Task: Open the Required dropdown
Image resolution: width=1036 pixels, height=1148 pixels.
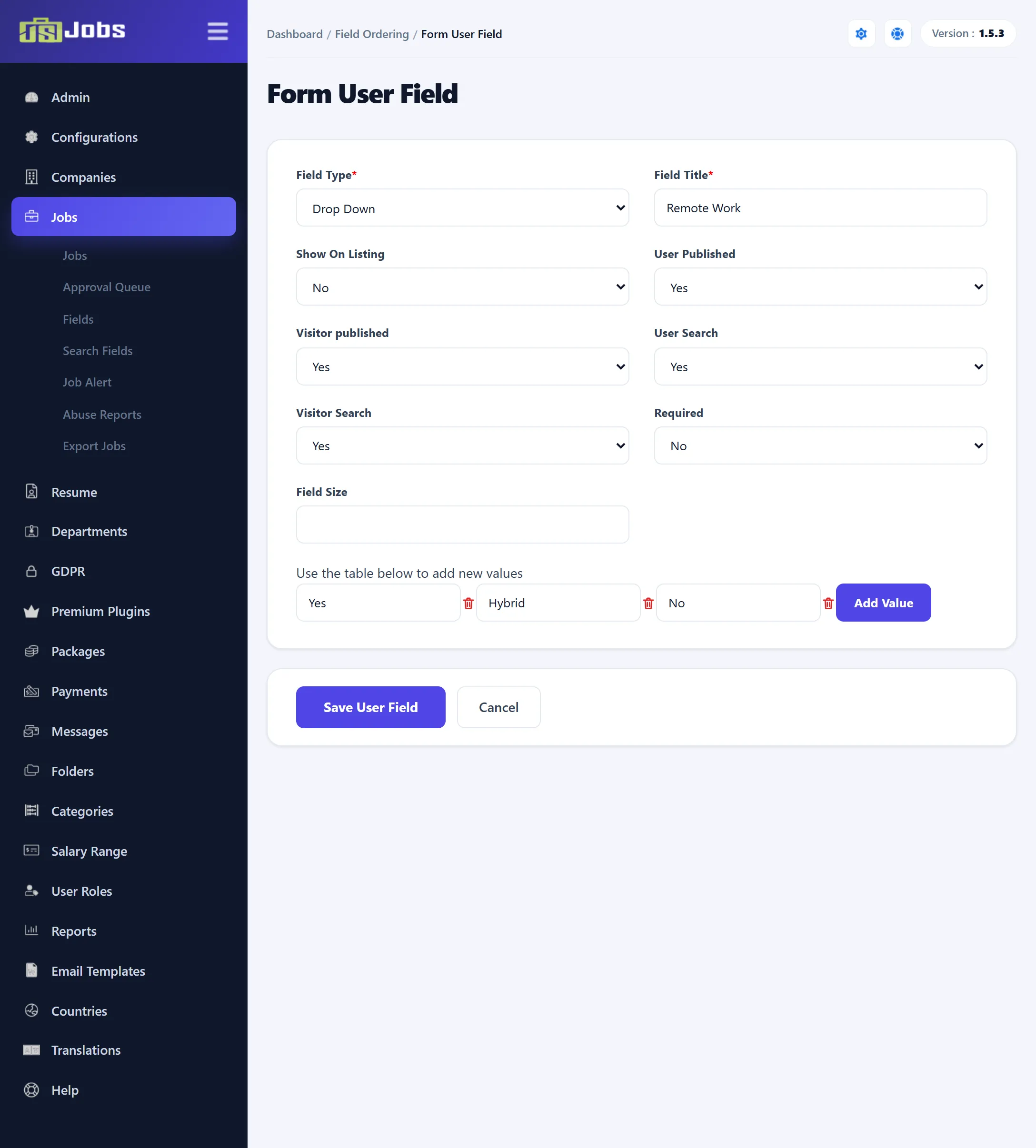Action: pos(820,445)
